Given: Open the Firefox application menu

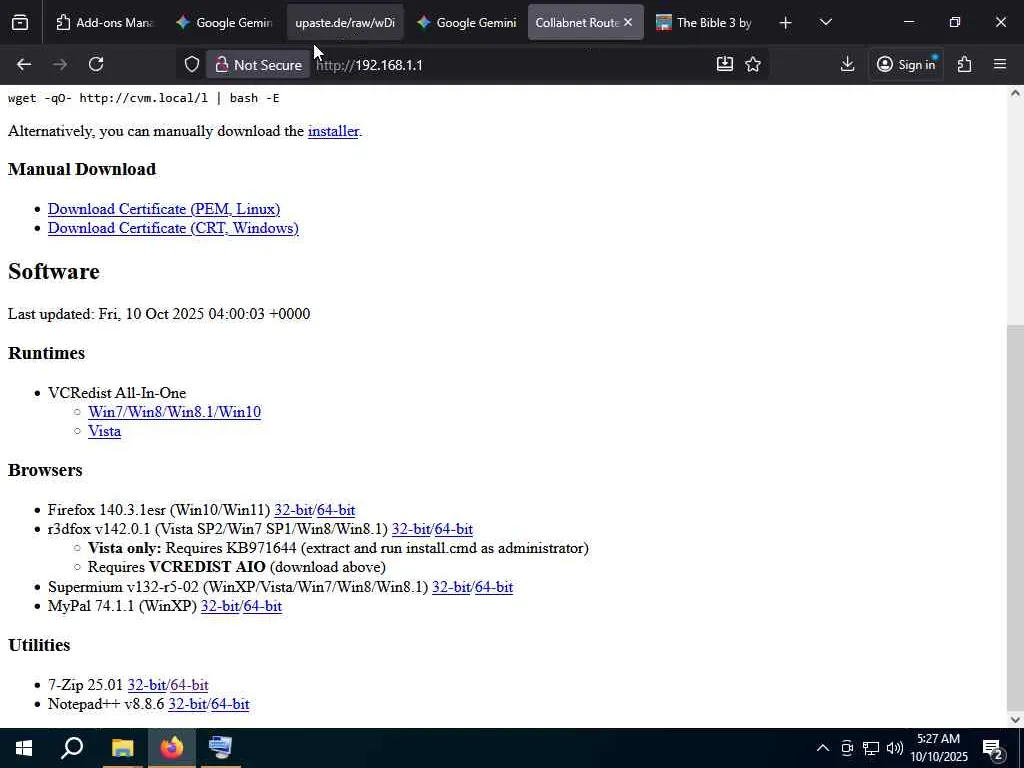Looking at the screenshot, I should tap(1000, 64).
